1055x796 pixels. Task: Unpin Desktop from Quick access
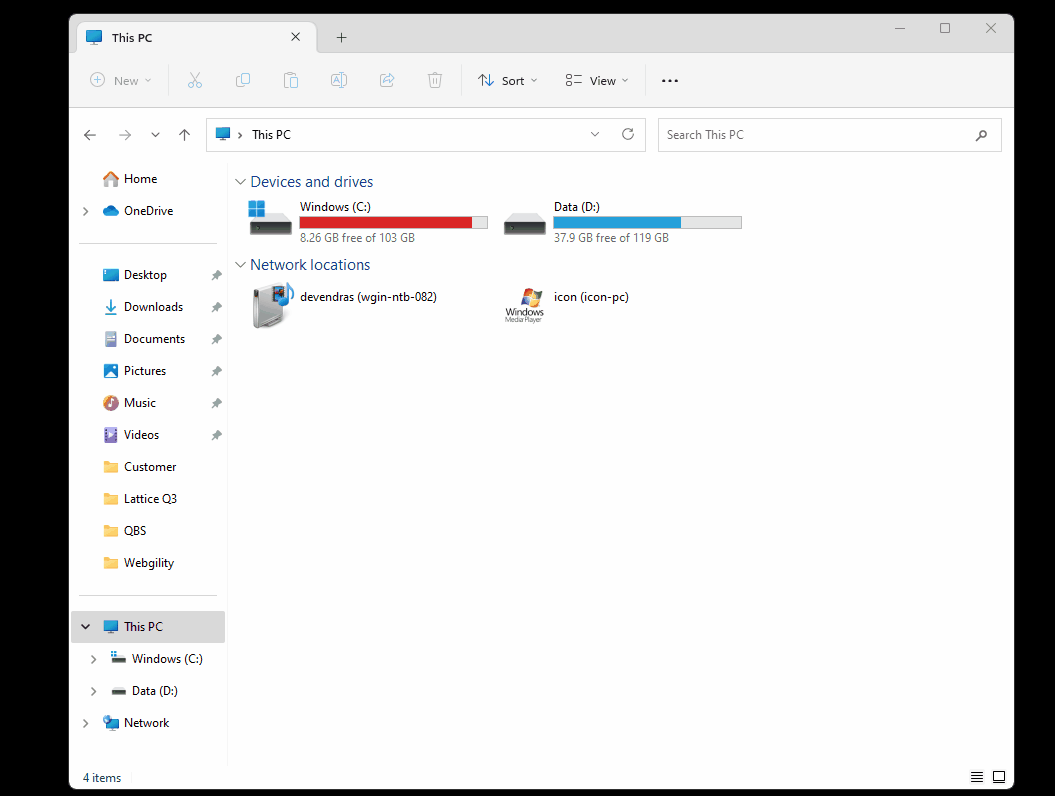(216, 275)
